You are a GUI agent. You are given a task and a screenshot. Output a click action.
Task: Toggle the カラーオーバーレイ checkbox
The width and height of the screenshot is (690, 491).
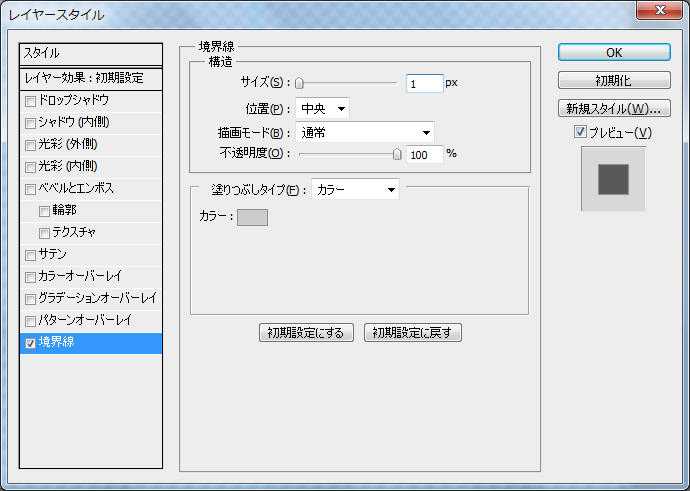30,278
